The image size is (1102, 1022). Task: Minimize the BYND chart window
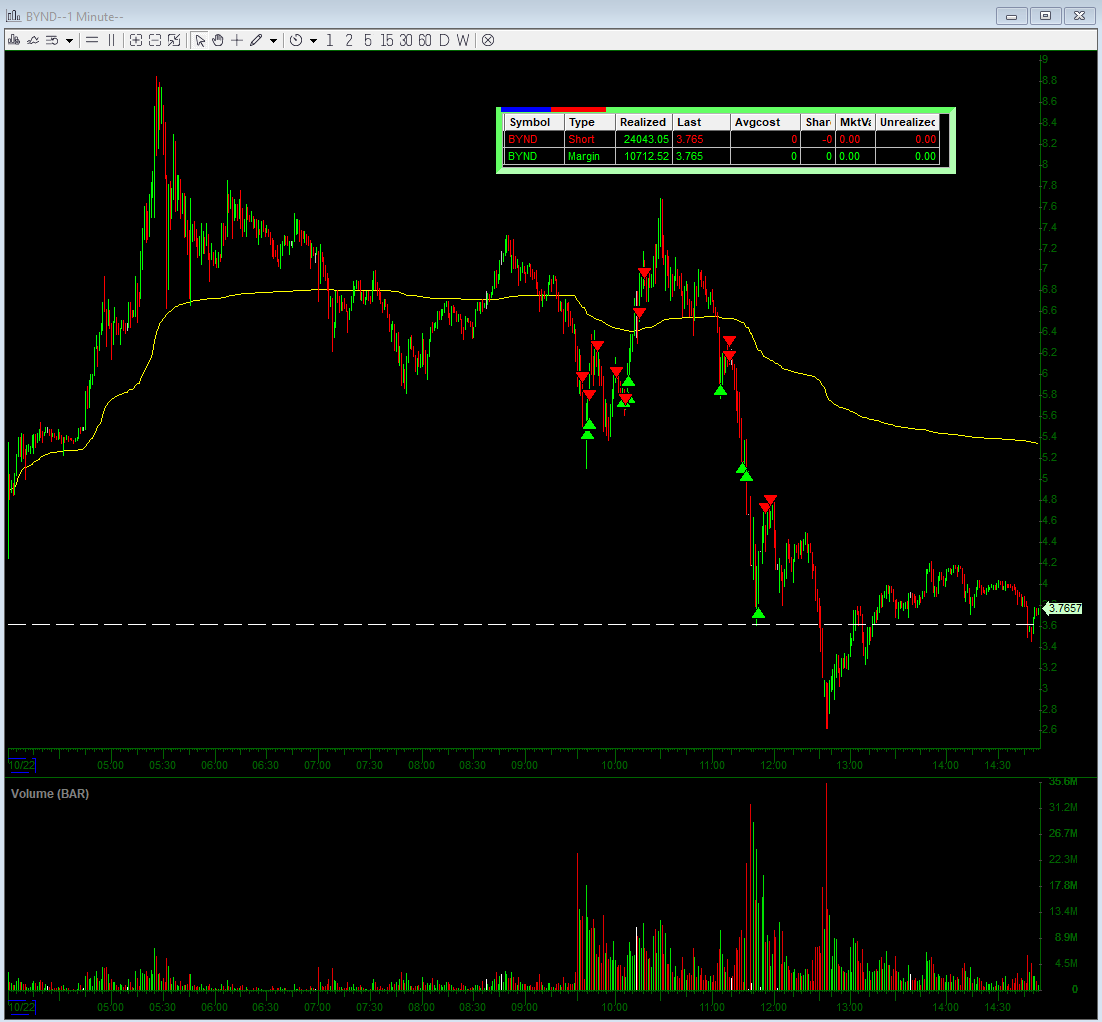pyautogui.click(x=1012, y=15)
